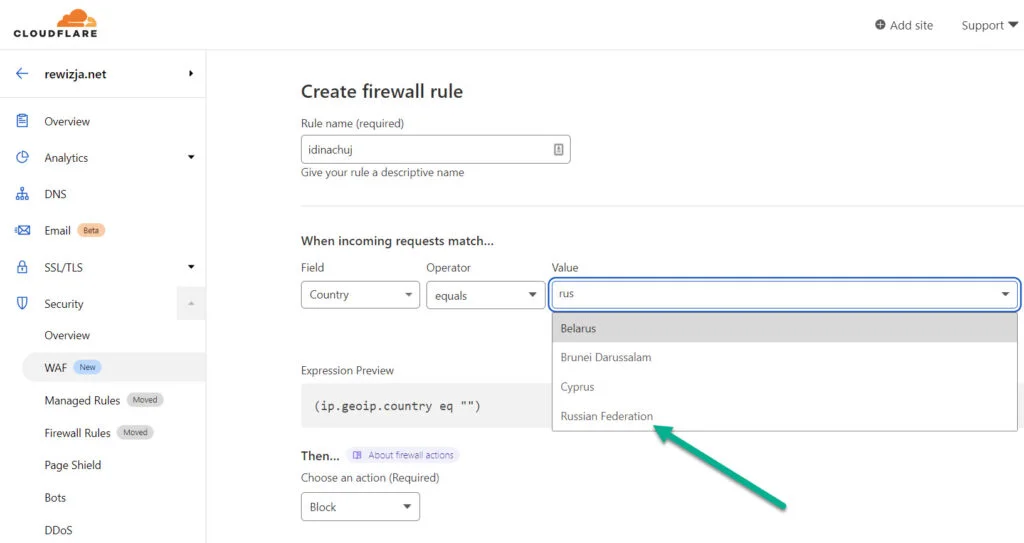Open the top-level Overview sidebar item
The image size is (1024, 543).
pos(67,122)
